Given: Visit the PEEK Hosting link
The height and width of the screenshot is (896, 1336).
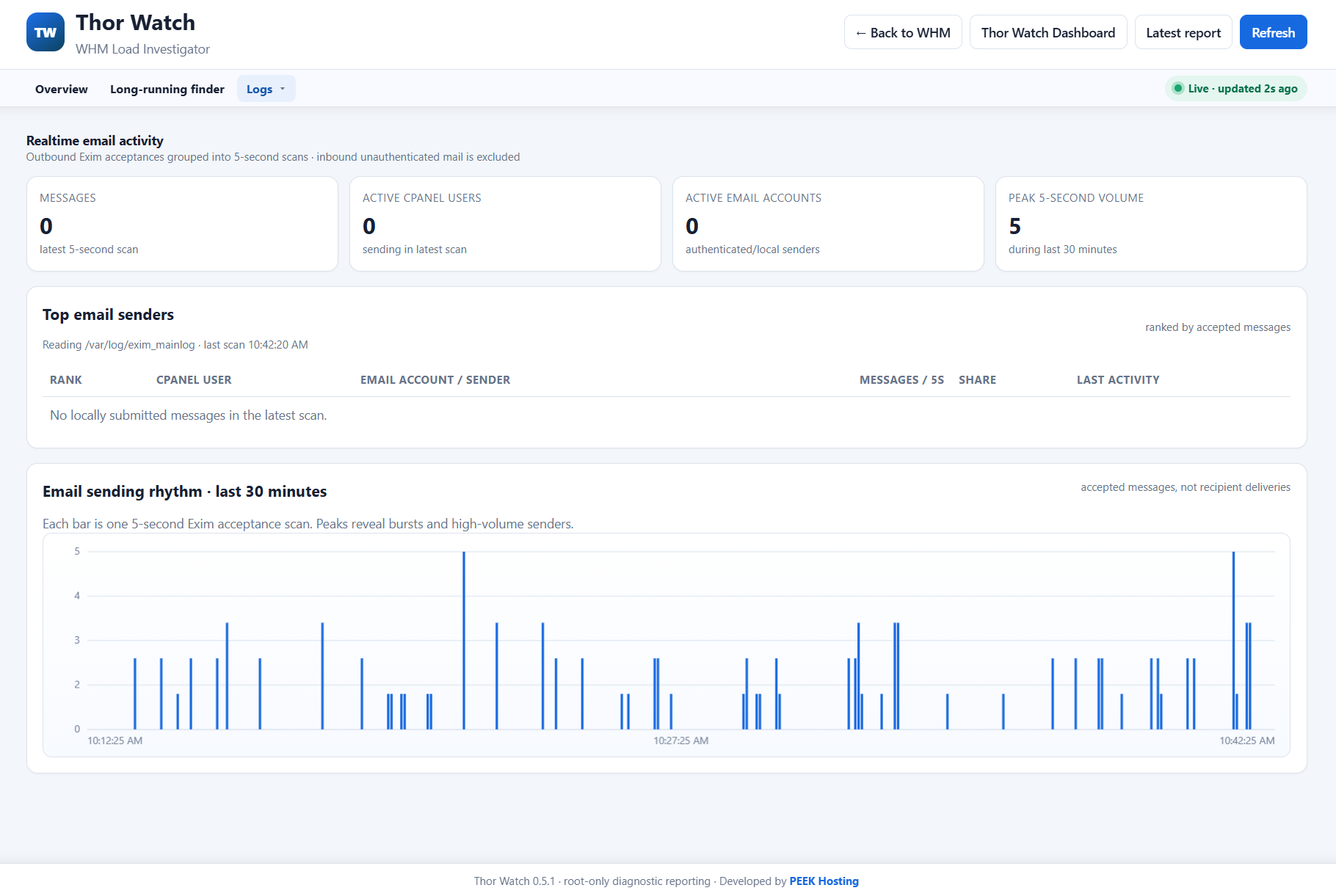Looking at the screenshot, I should click(x=824, y=881).
